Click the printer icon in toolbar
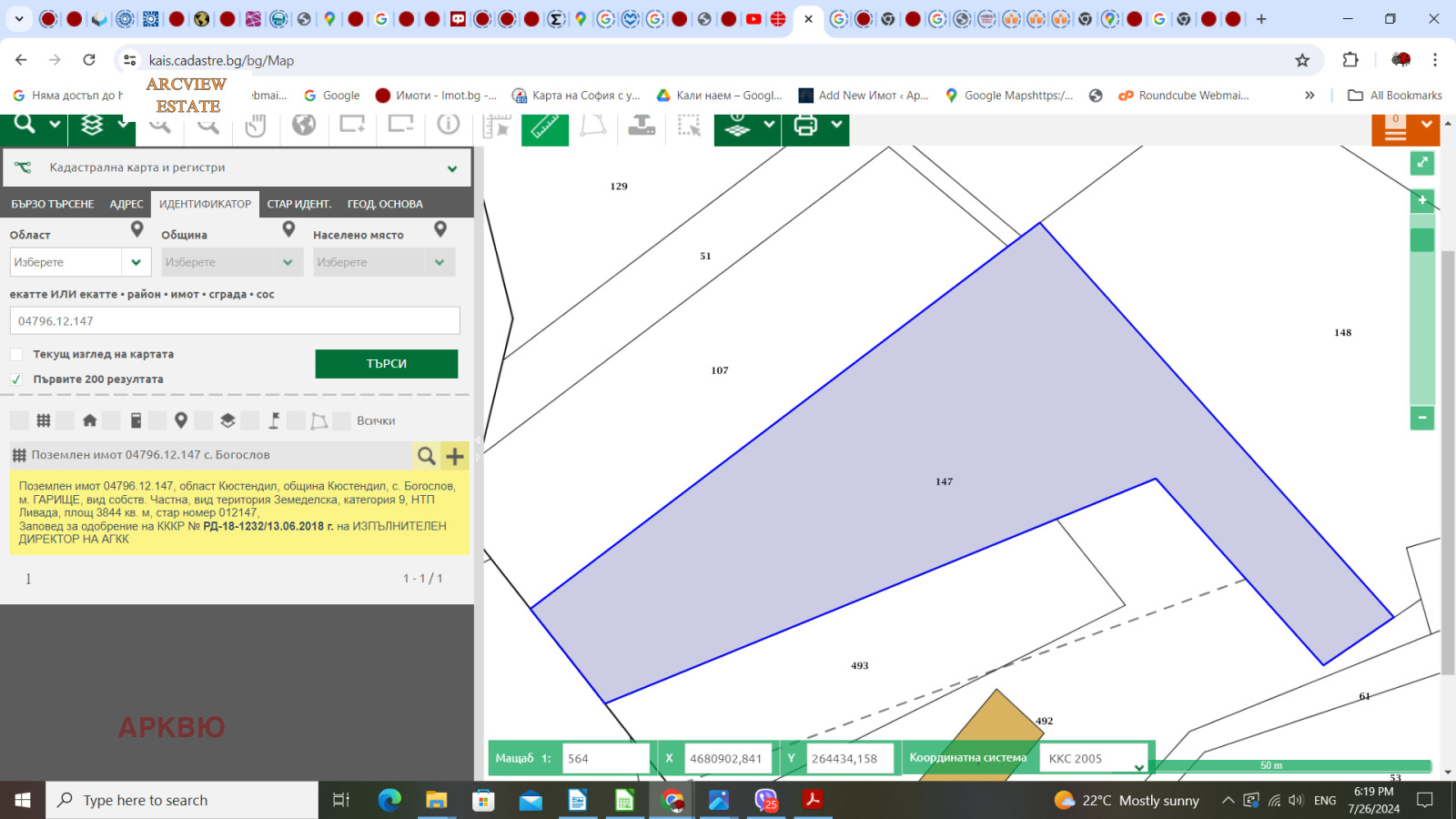This screenshot has width=1456, height=819. pyautogui.click(x=805, y=126)
